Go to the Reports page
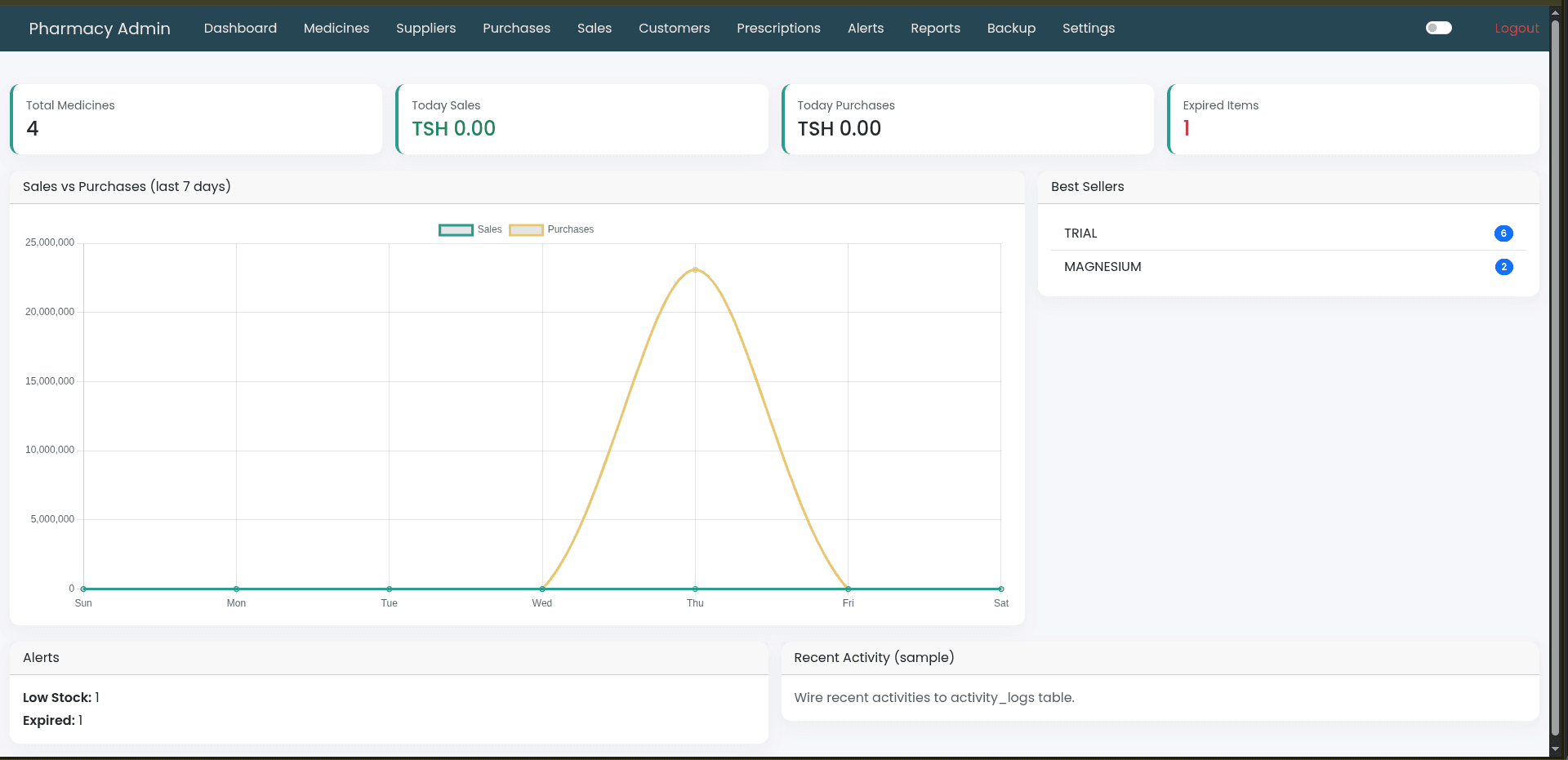This screenshot has height=760, width=1568. tap(935, 28)
